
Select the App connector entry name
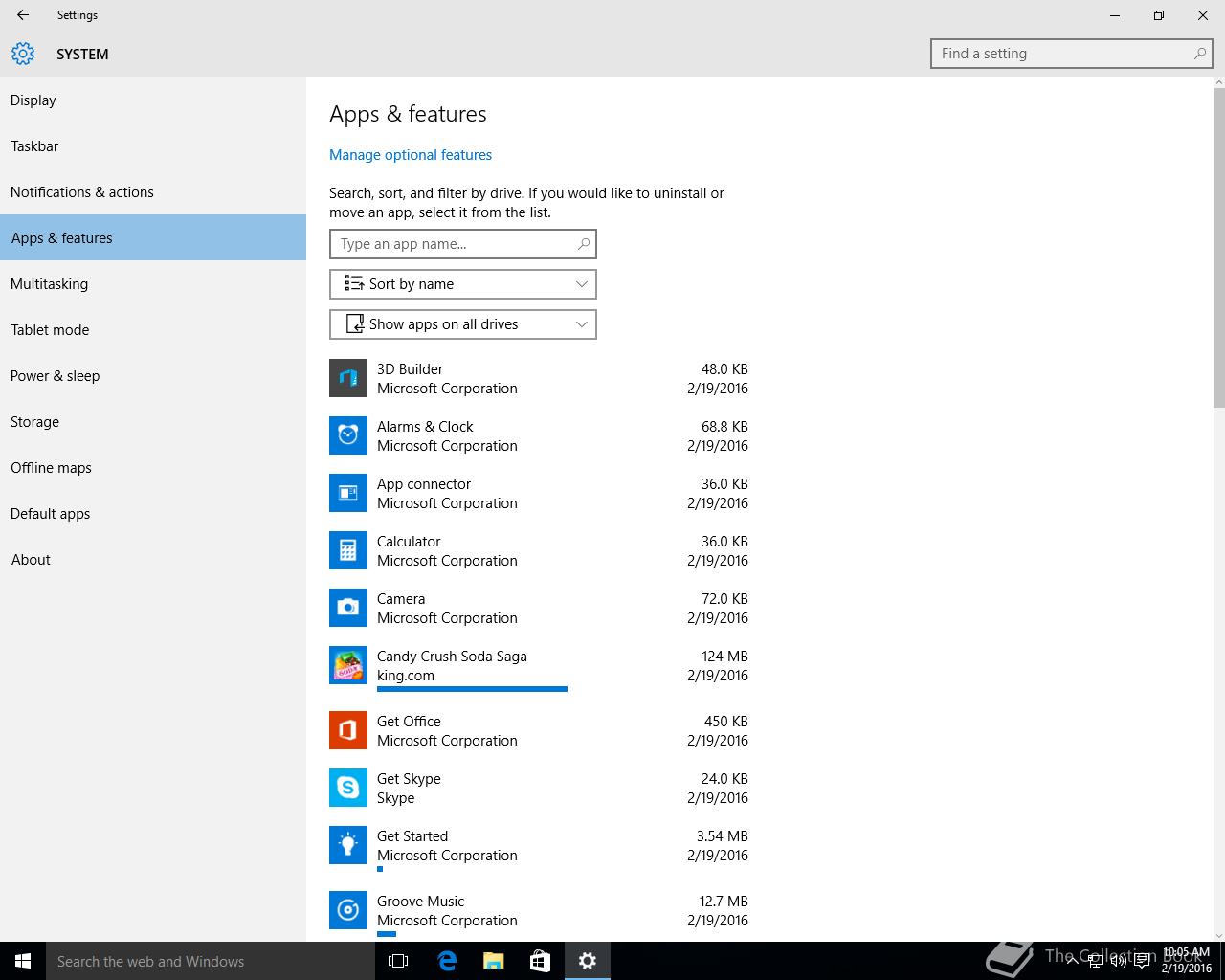(x=424, y=484)
